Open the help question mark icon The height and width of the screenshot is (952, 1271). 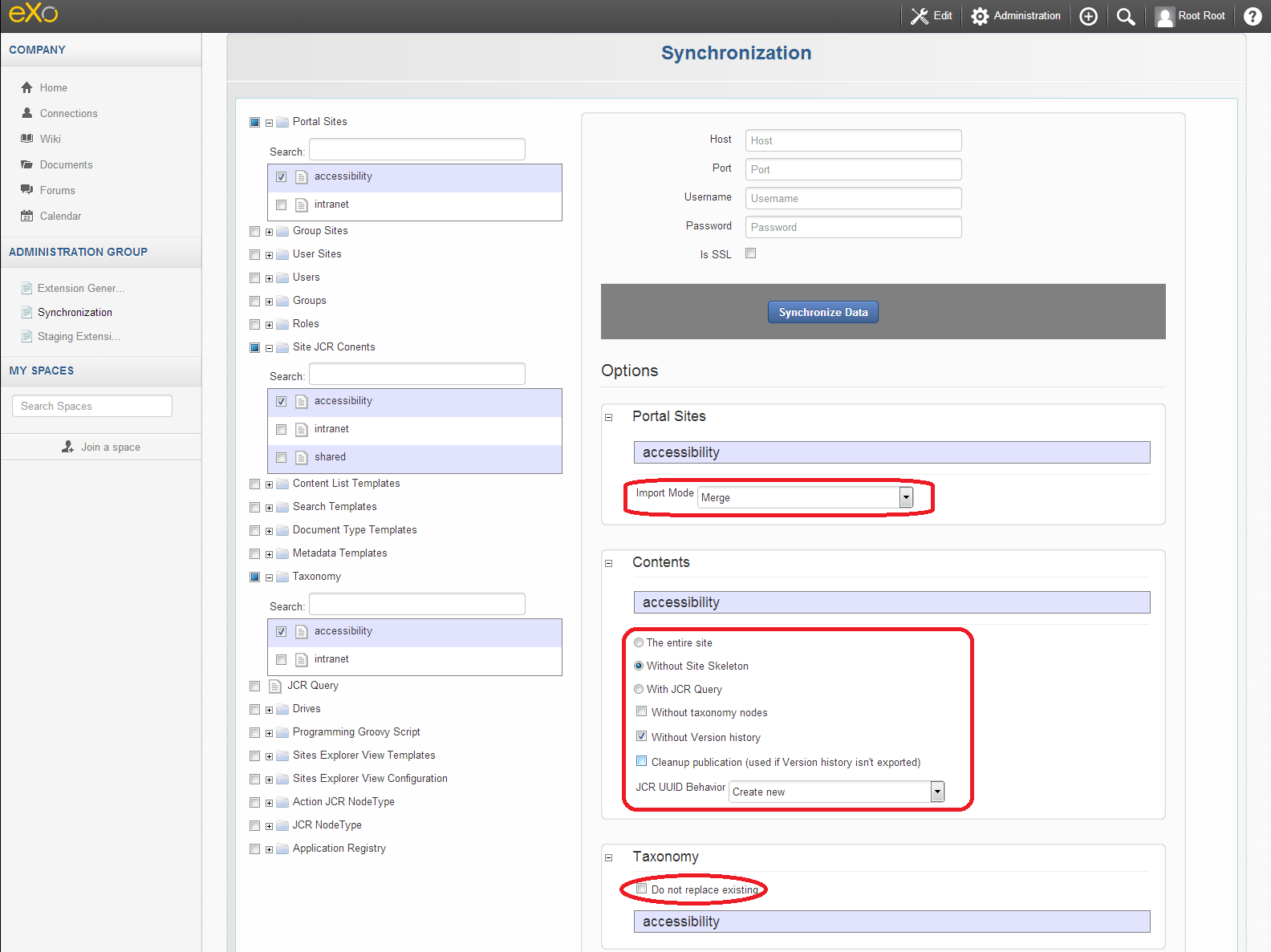[1253, 16]
